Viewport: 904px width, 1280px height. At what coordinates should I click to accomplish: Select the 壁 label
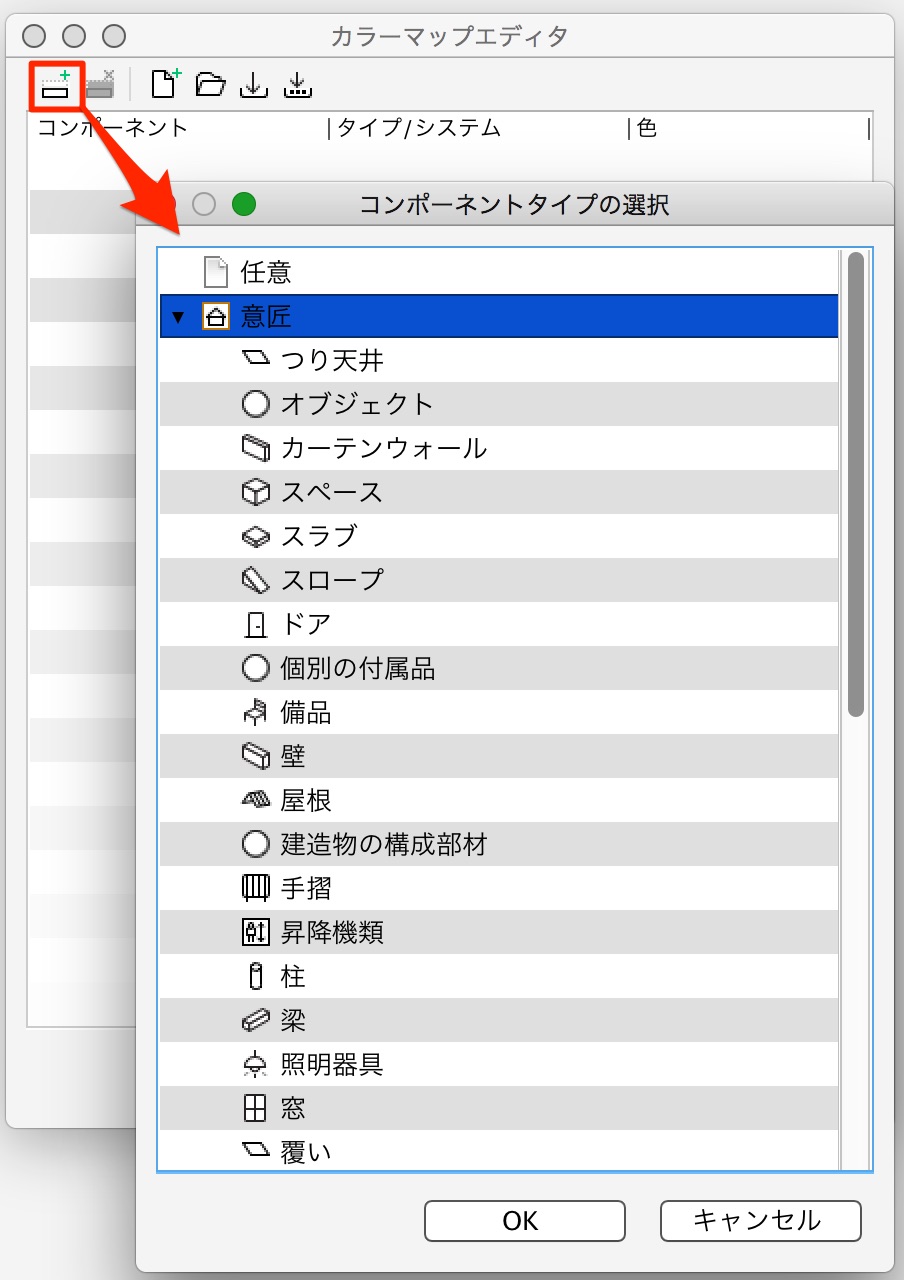293,757
